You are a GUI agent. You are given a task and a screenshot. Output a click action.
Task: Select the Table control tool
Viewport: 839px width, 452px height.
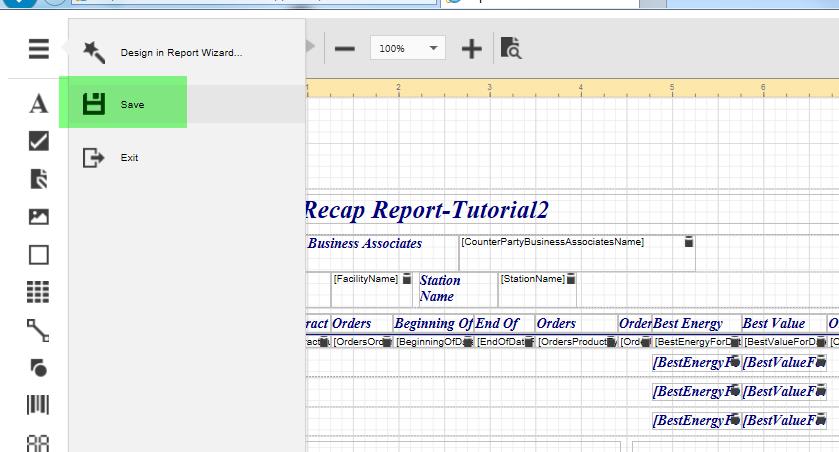click(38, 292)
